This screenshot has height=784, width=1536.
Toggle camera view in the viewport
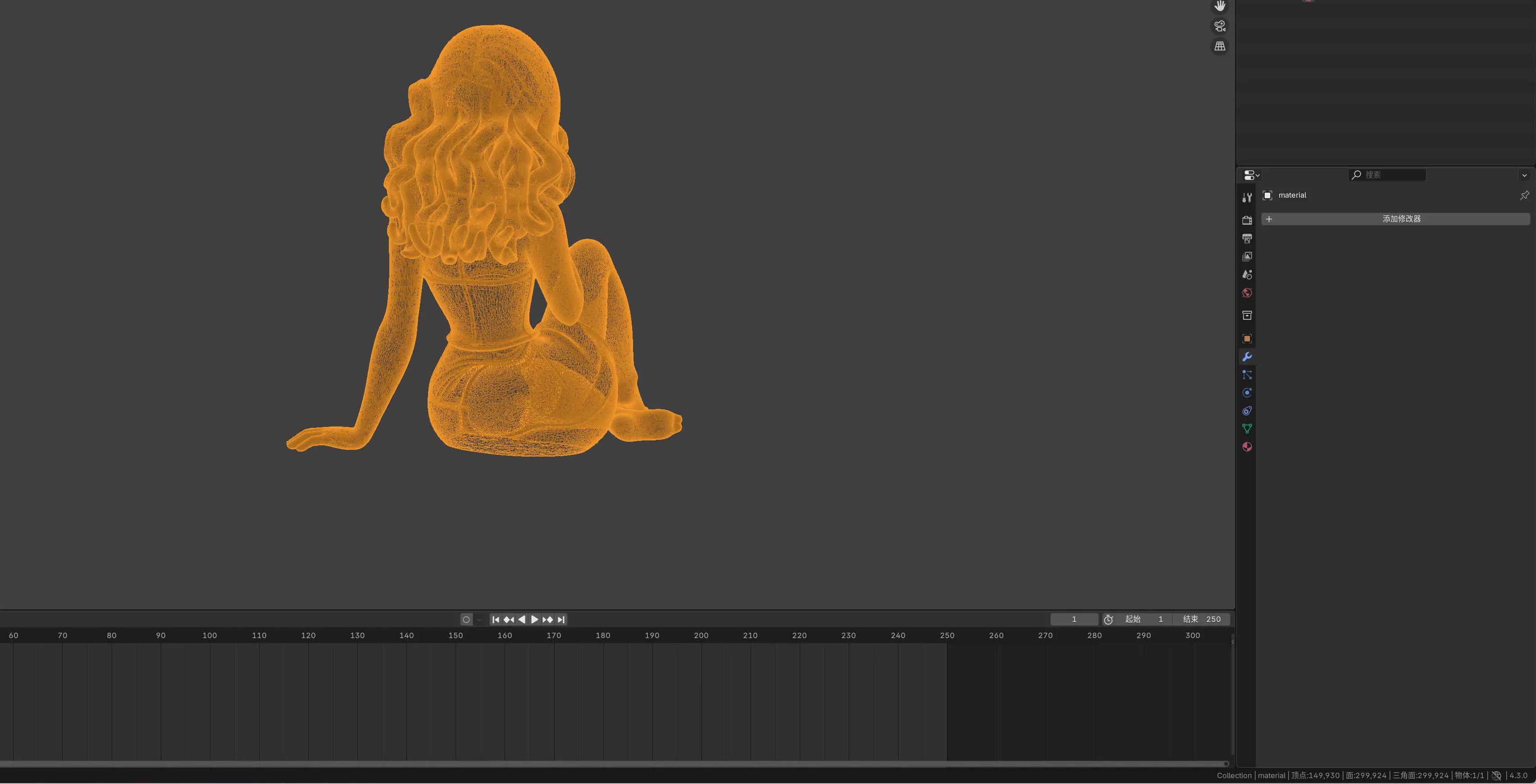pyautogui.click(x=1219, y=26)
